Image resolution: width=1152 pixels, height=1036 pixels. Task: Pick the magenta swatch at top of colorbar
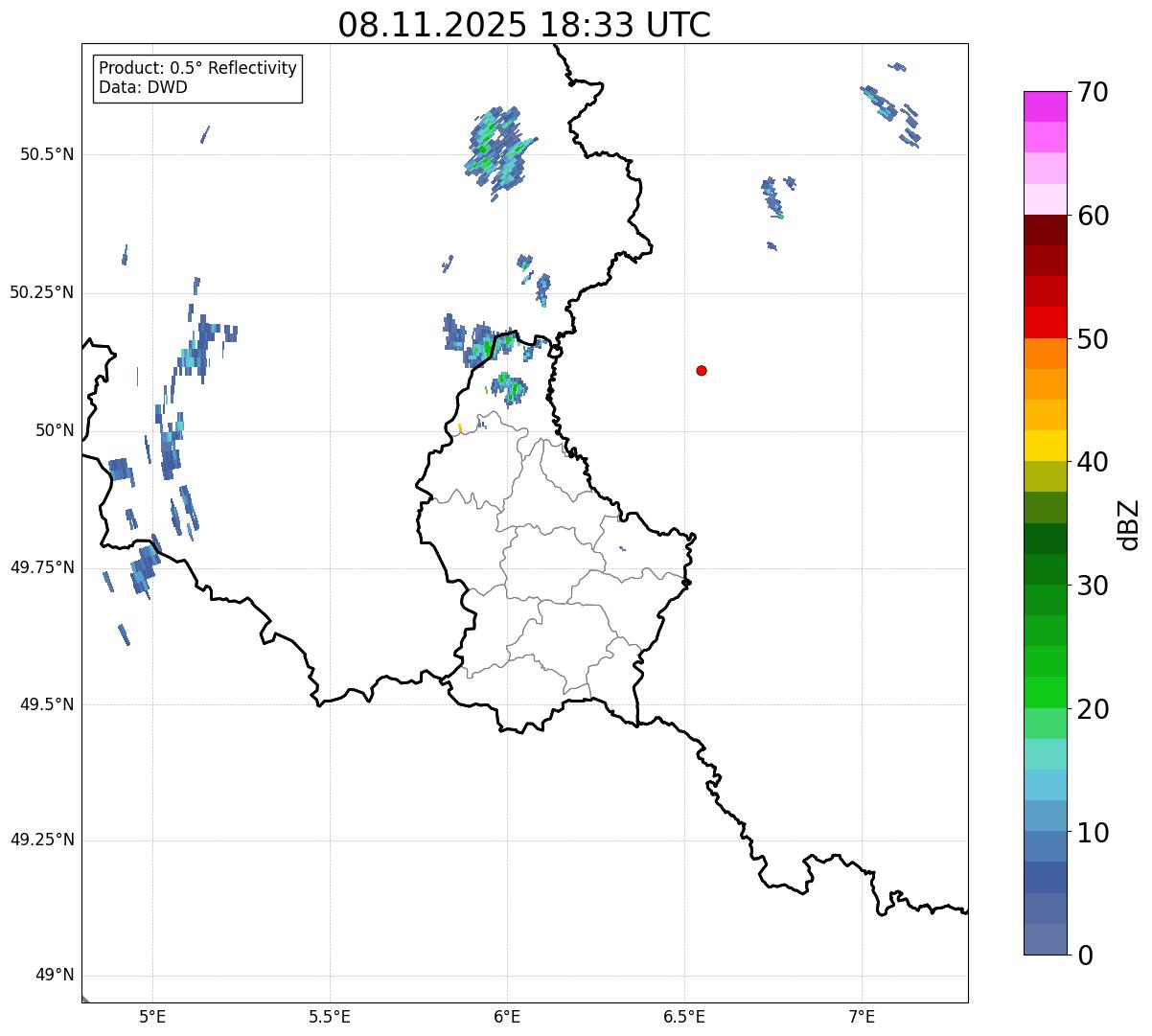coord(1045,106)
